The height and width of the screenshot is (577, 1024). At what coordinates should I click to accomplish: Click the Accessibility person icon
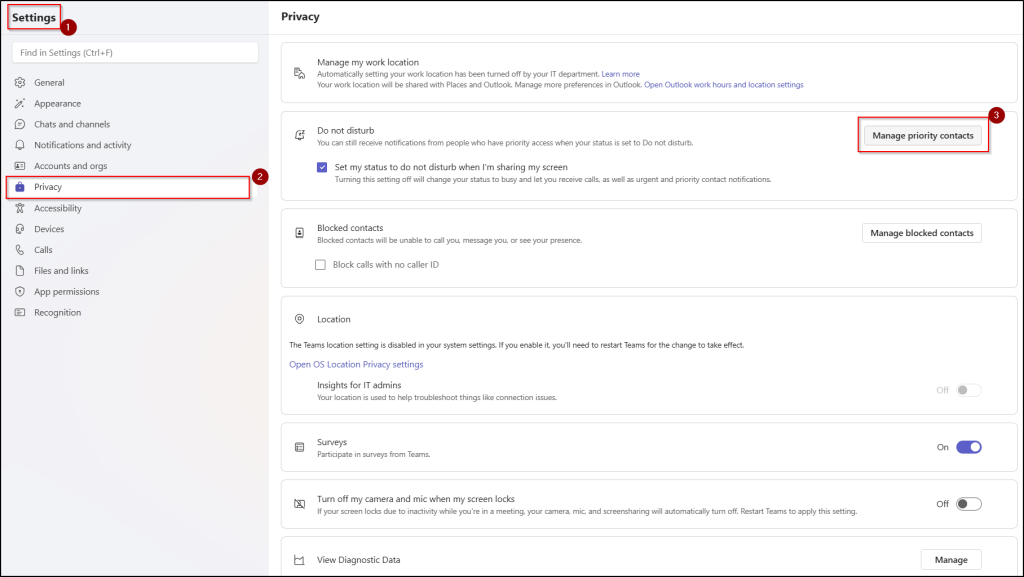click(x=20, y=208)
